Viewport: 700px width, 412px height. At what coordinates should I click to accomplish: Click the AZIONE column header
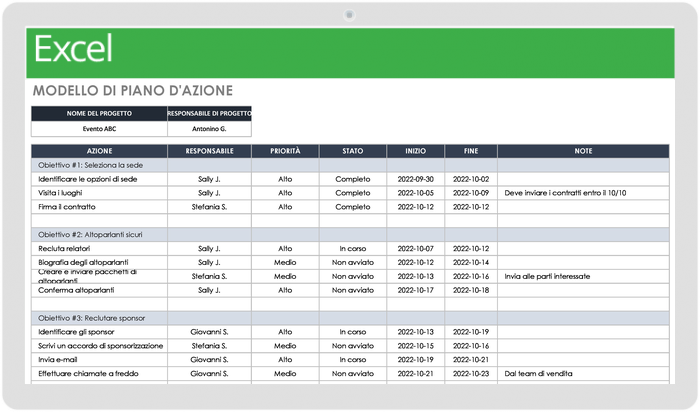[x=99, y=151]
